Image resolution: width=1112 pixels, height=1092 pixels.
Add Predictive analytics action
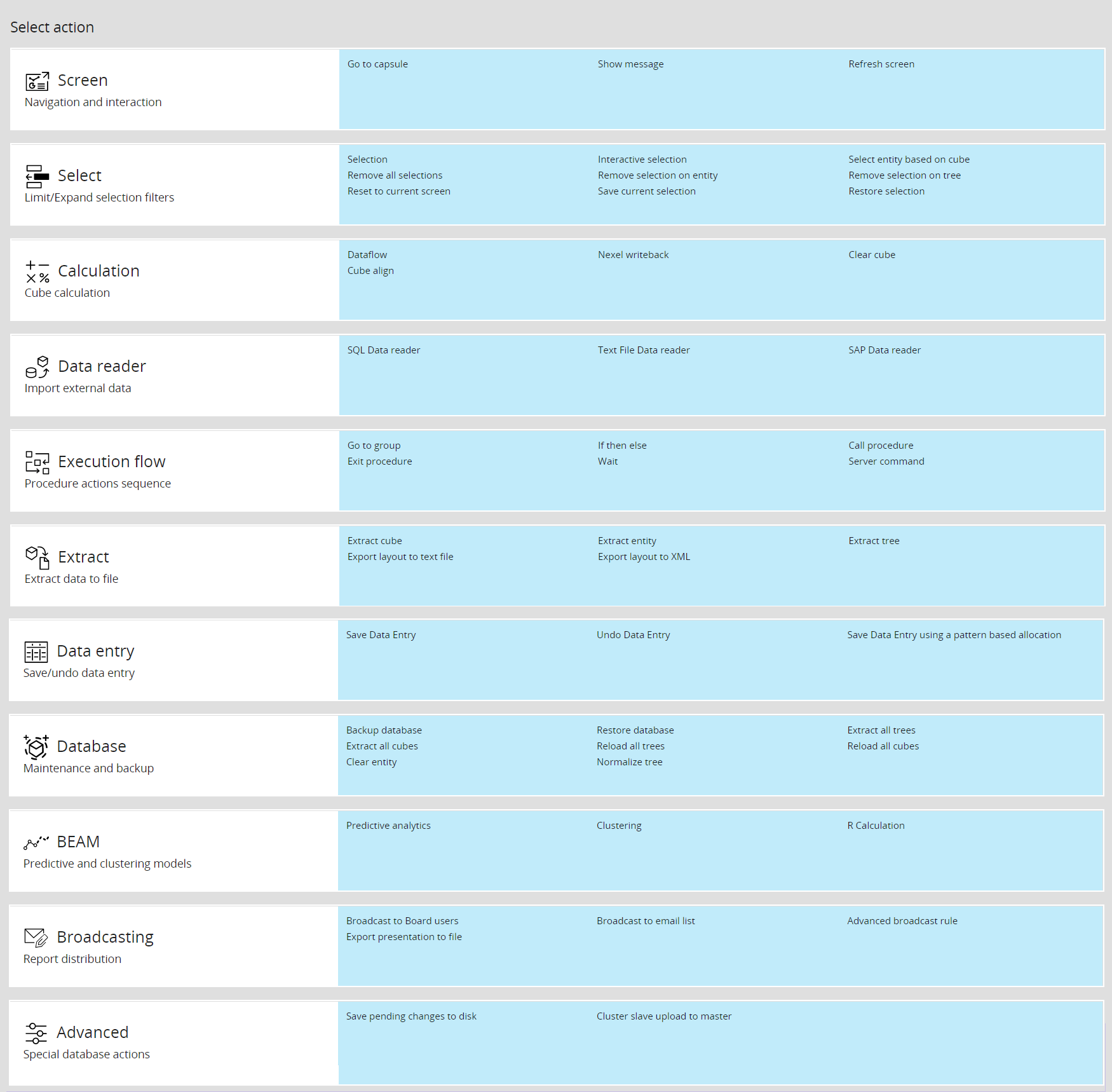388,826
